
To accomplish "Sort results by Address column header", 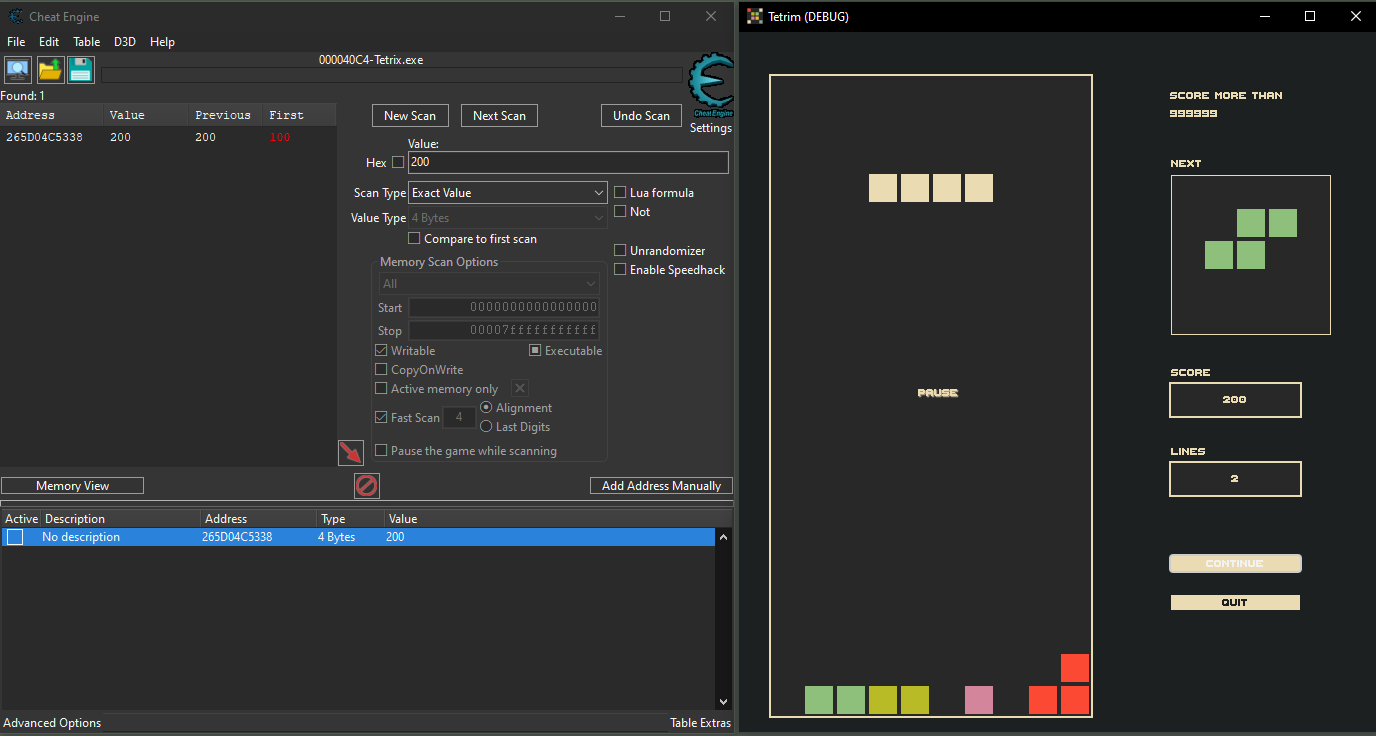I will pyautogui.click(x=51, y=115).
